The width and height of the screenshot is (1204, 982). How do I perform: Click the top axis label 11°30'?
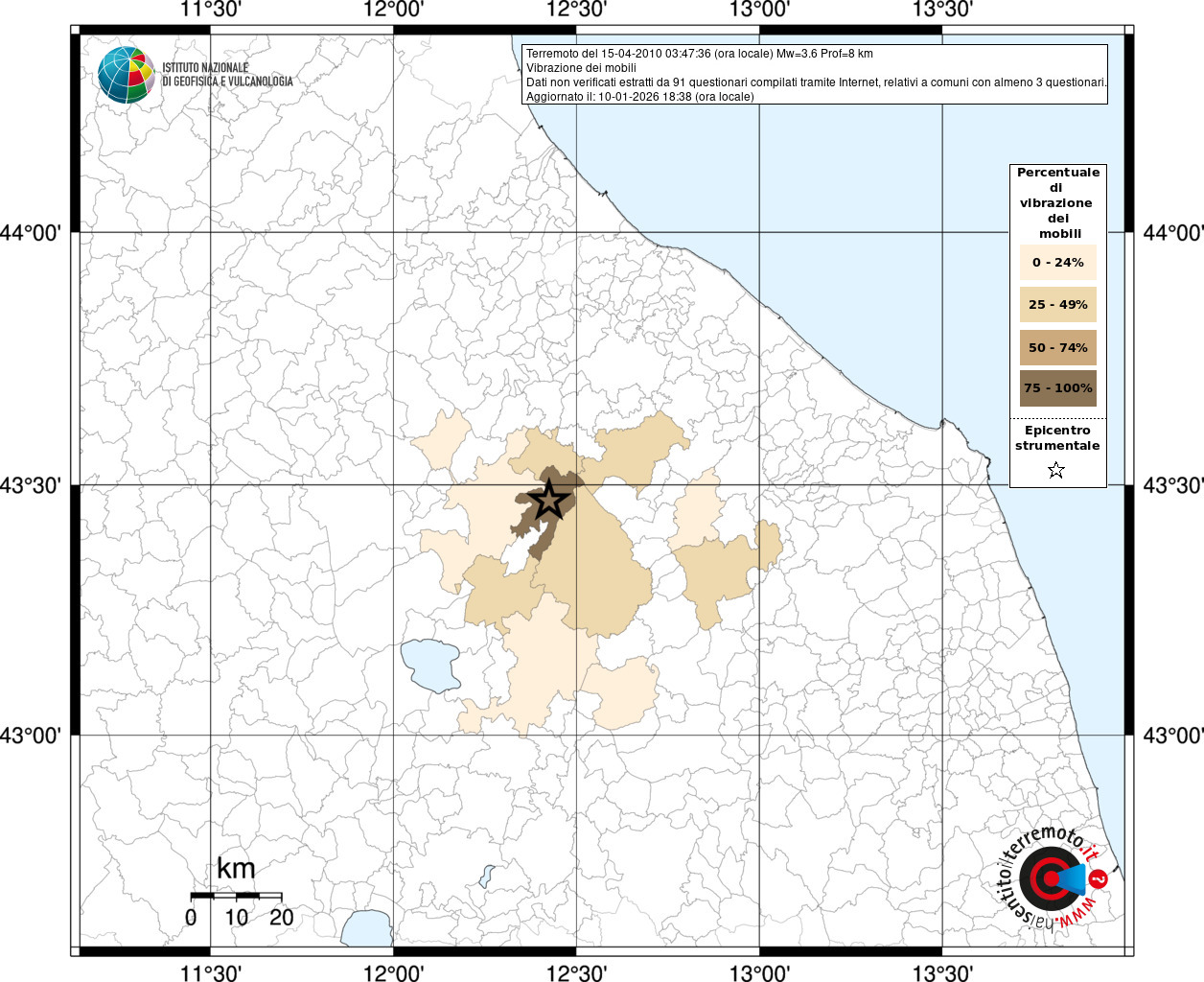click(211, 11)
